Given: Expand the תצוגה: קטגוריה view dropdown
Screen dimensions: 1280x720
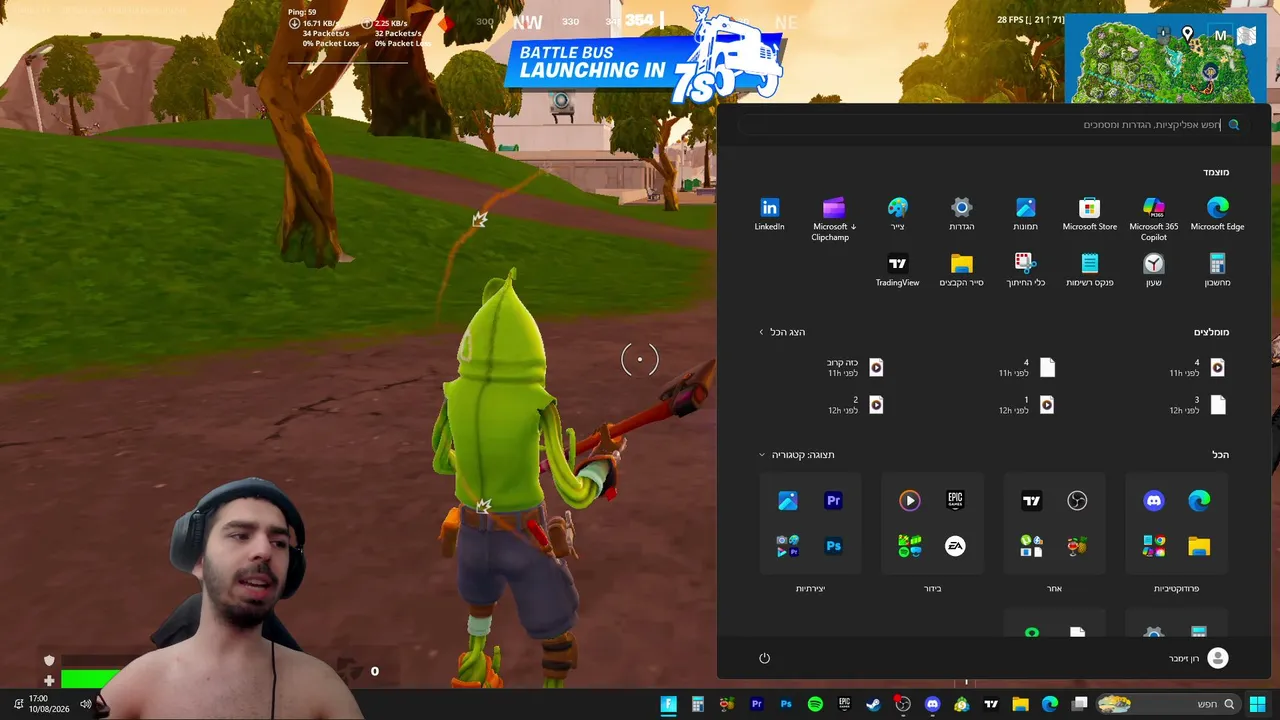Looking at the screenshot, I should click(x=796, y=455).
